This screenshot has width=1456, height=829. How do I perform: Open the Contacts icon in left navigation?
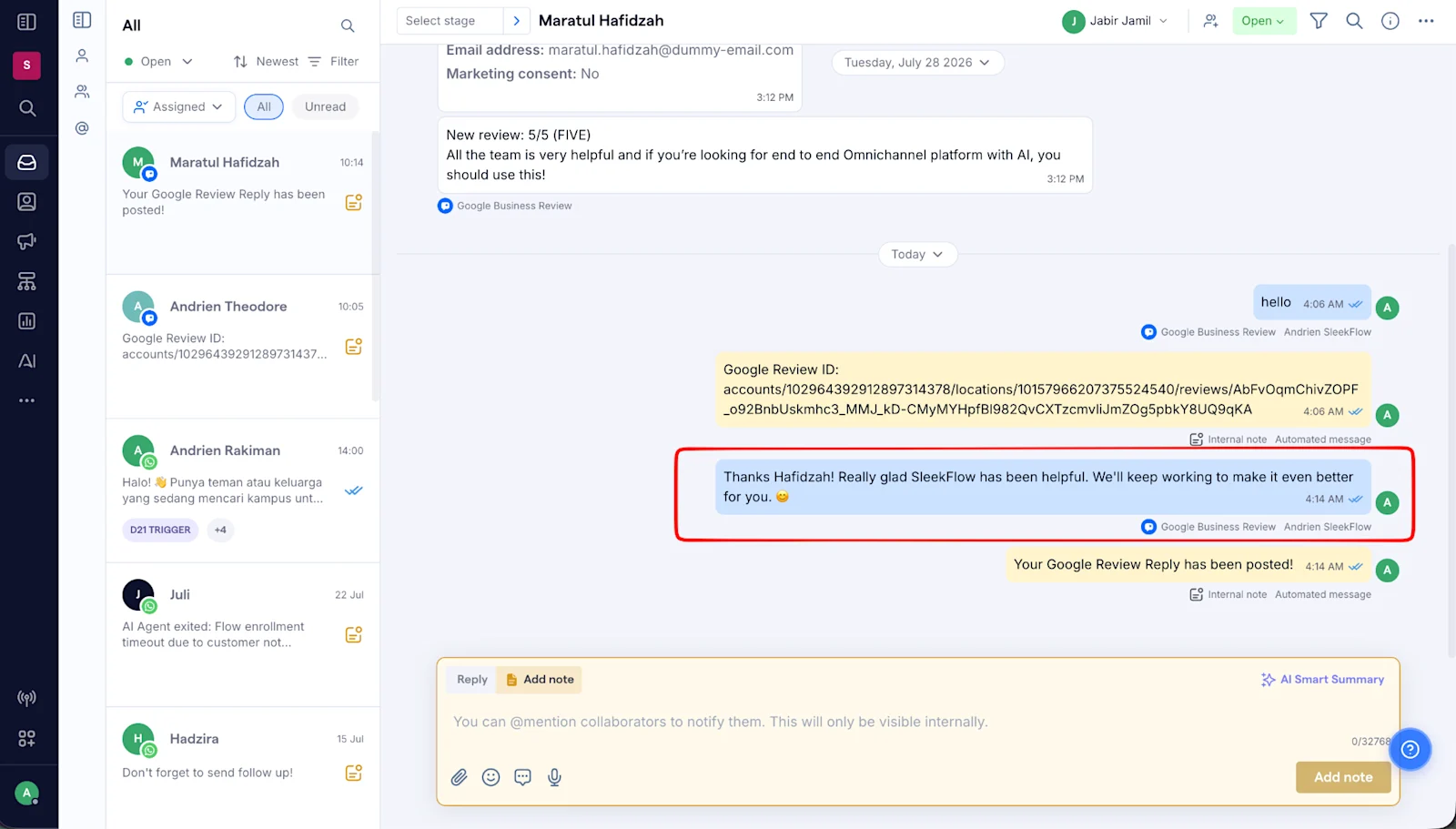[x=27, y=202]
